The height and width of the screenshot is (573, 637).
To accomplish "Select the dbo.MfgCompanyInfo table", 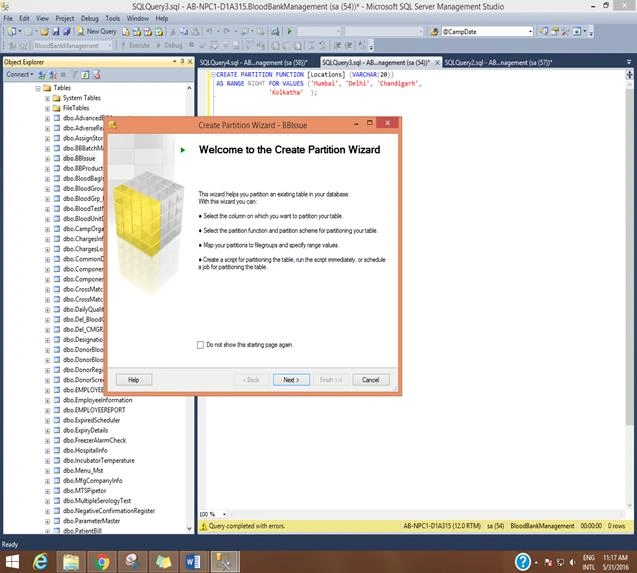I will [x=93, y=480].
